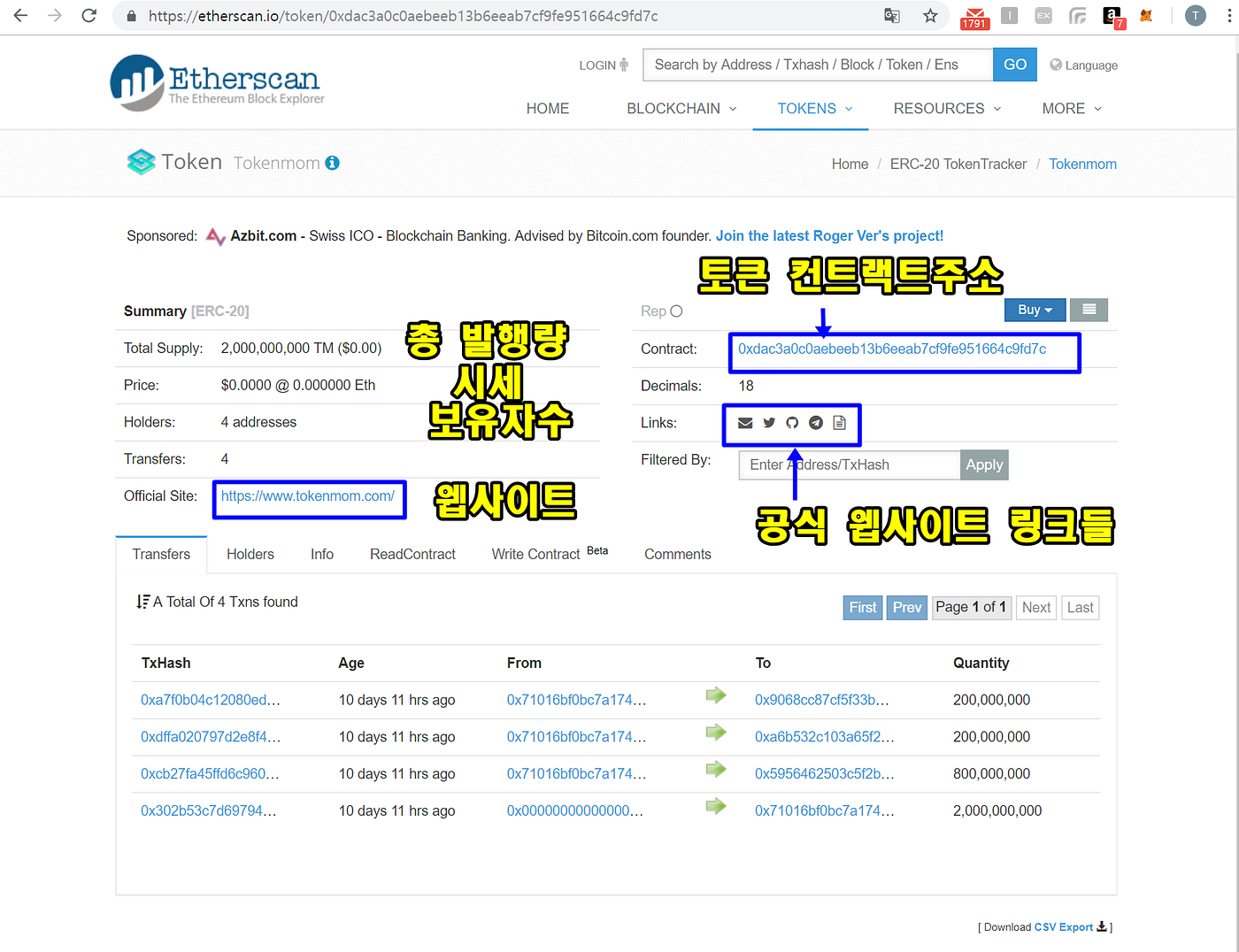The width and height of the screenshot is (1239, 952).
Task: Open the token GitHub link icon
Action: pyautogui.click(x=792, y=423)
